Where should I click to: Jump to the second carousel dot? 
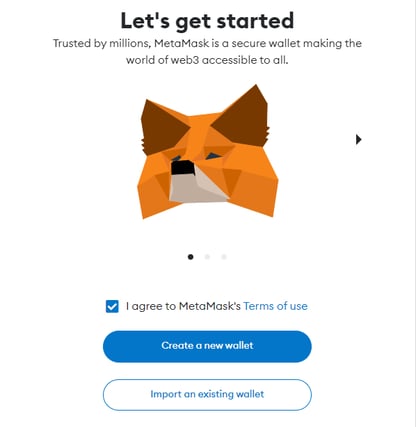[207, 257]
